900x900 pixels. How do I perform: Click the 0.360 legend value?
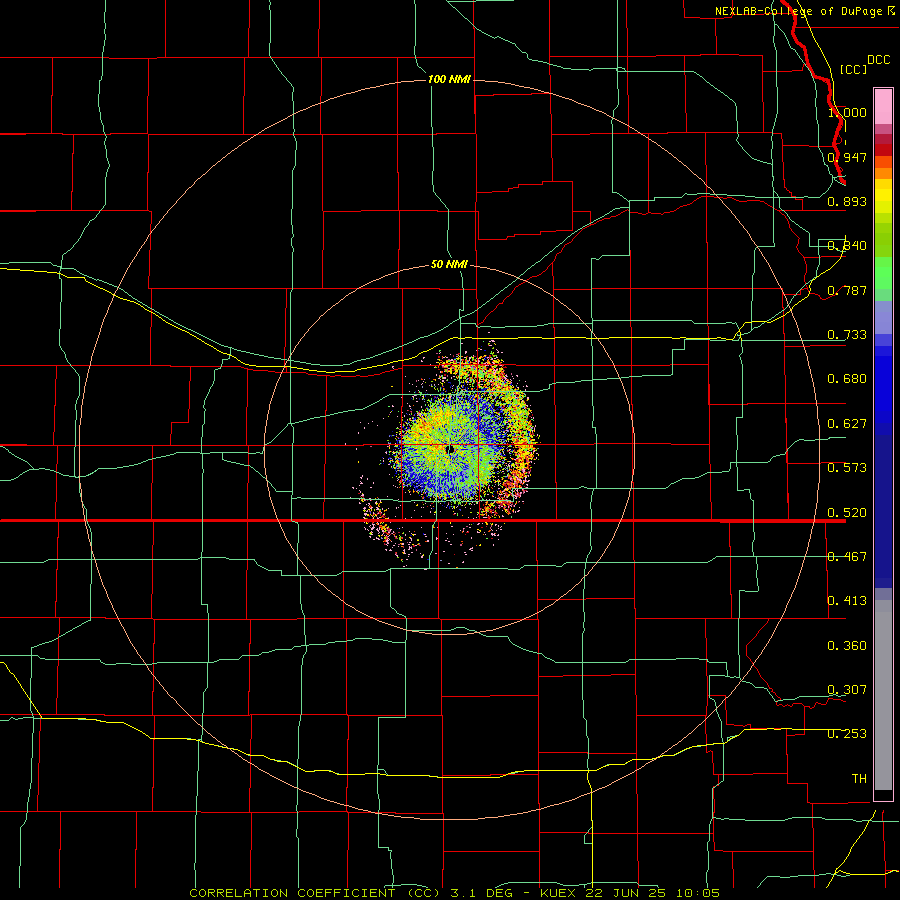(847, 646)
